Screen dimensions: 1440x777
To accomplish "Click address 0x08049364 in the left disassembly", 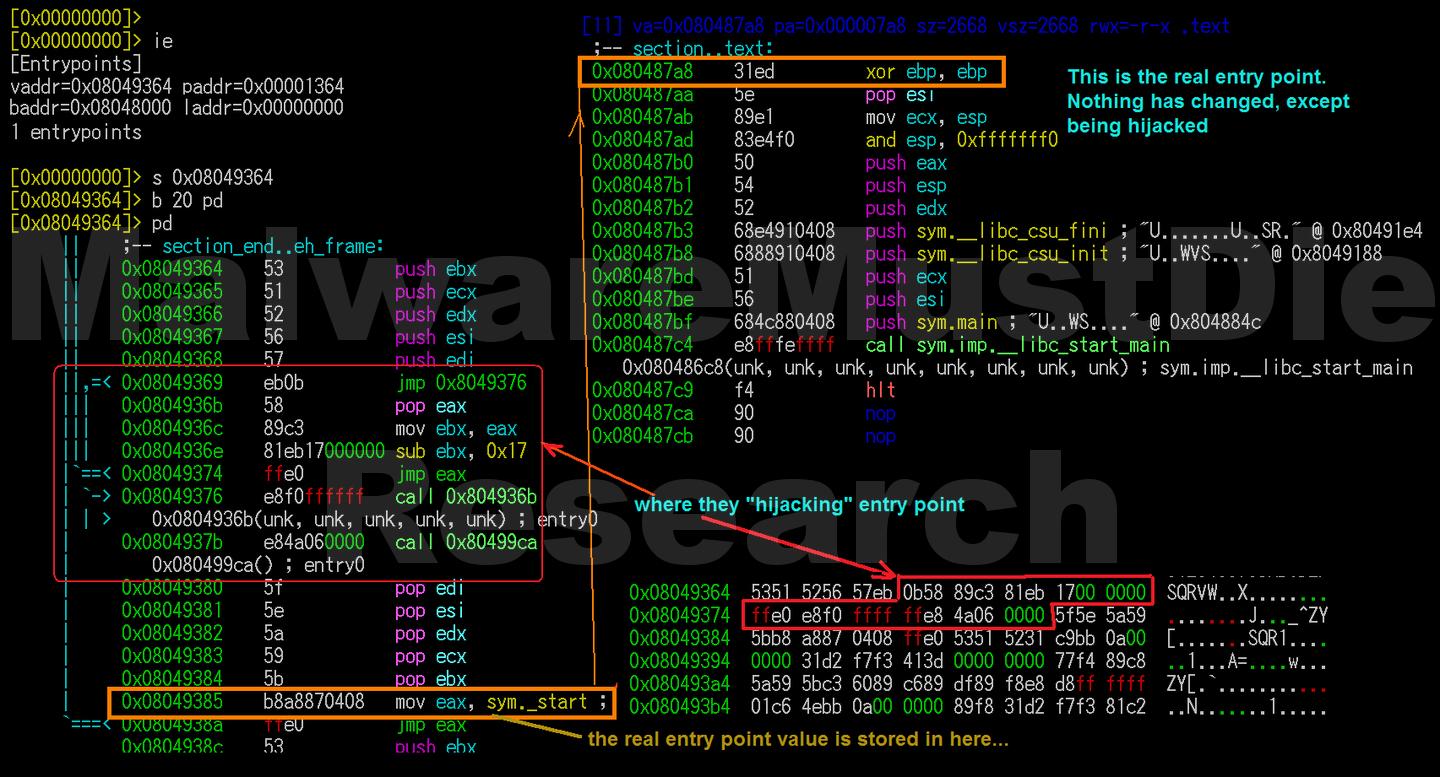I will (x=172, y=269).
